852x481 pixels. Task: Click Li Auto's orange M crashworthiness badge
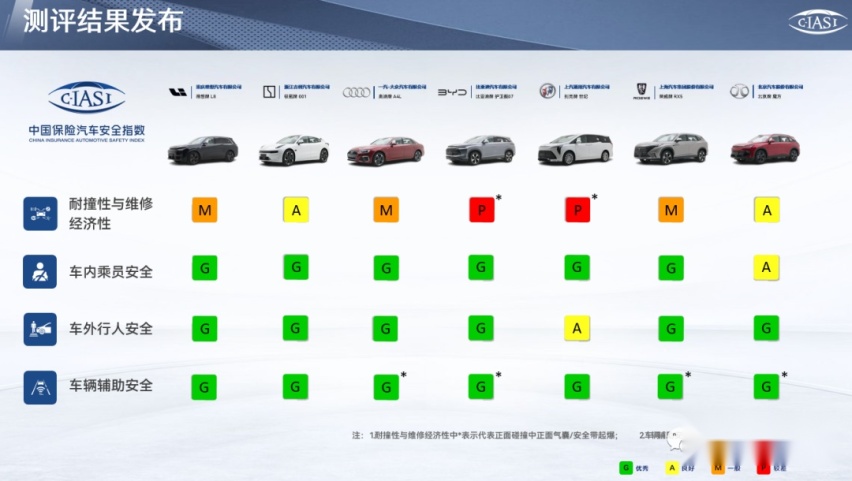point(205,210)
